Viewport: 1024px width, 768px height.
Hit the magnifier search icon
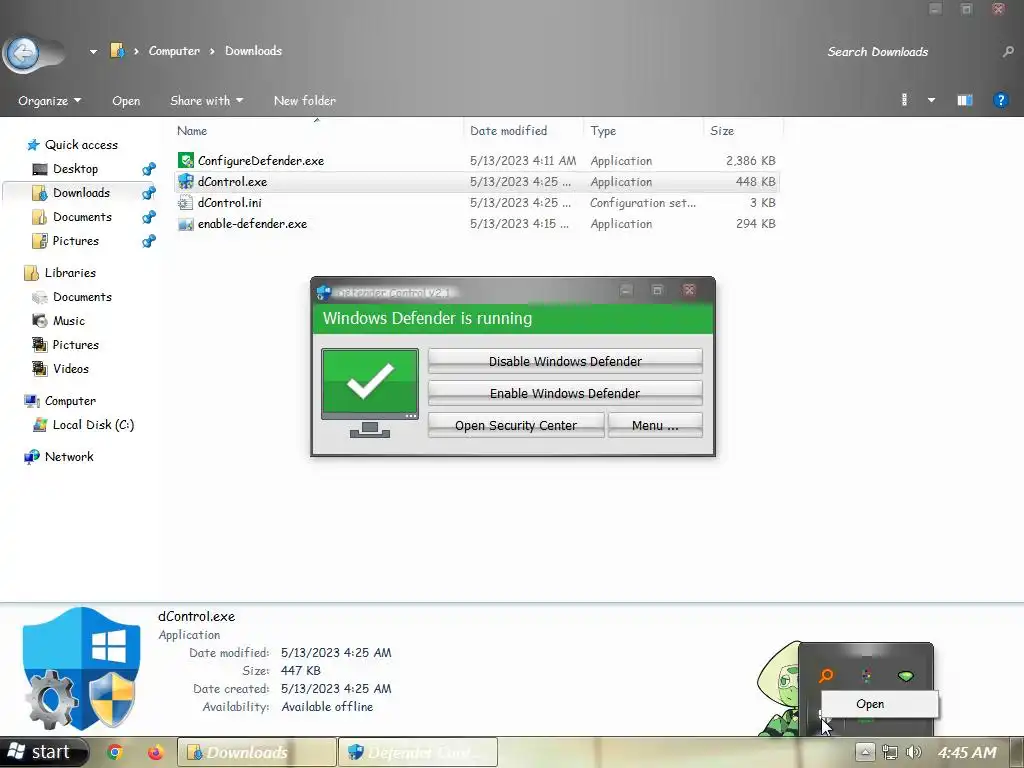pyautogui.click(x=1008, y=52)
